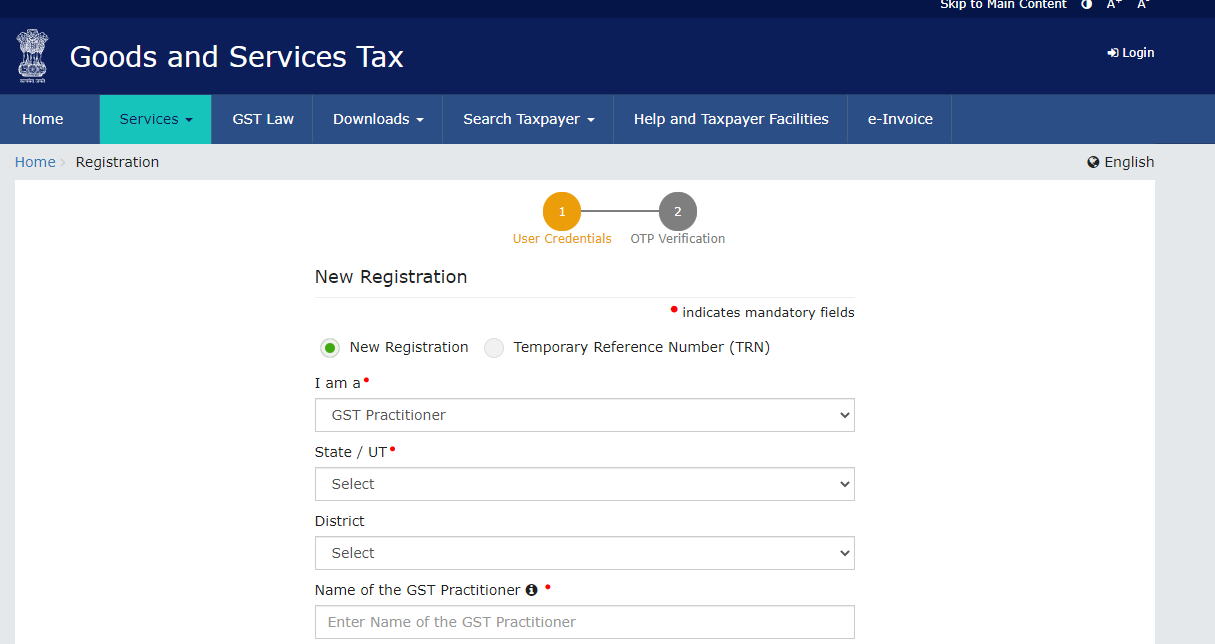
Task: Click the contrast mode icon in the top bar
Action: [x=1086, y=5]
